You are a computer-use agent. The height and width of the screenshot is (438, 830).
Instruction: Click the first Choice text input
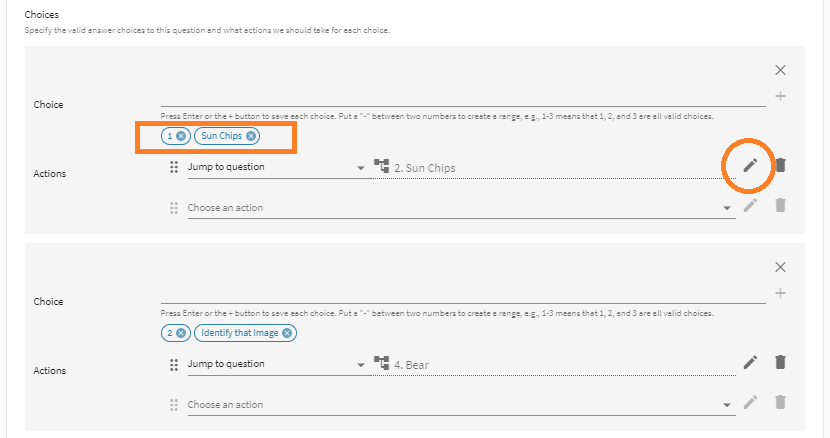point(462,97)
